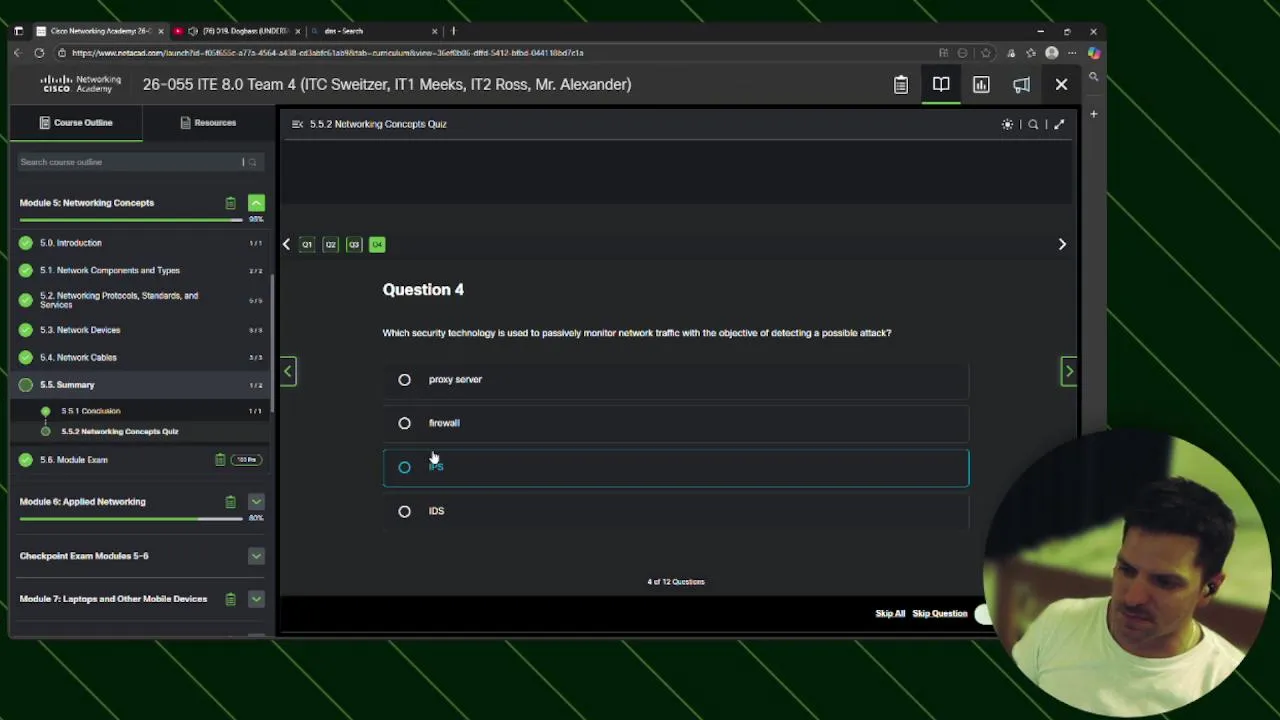This screenshot has width=1280, height=720.
Task: Open the open-book curriculum icon
Action: (941, 85)
